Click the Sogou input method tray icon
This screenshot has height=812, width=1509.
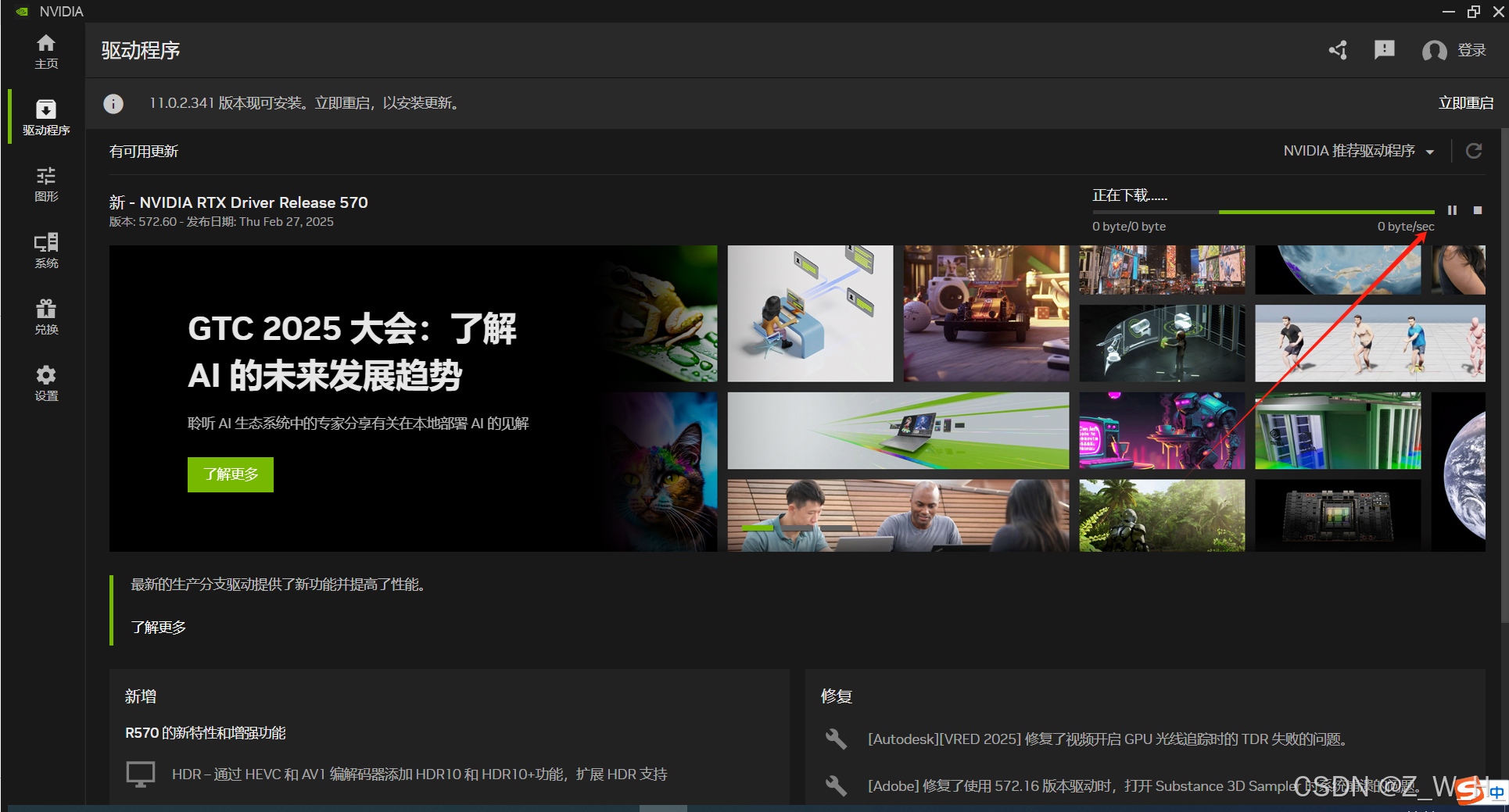[x=1469, y=791]
